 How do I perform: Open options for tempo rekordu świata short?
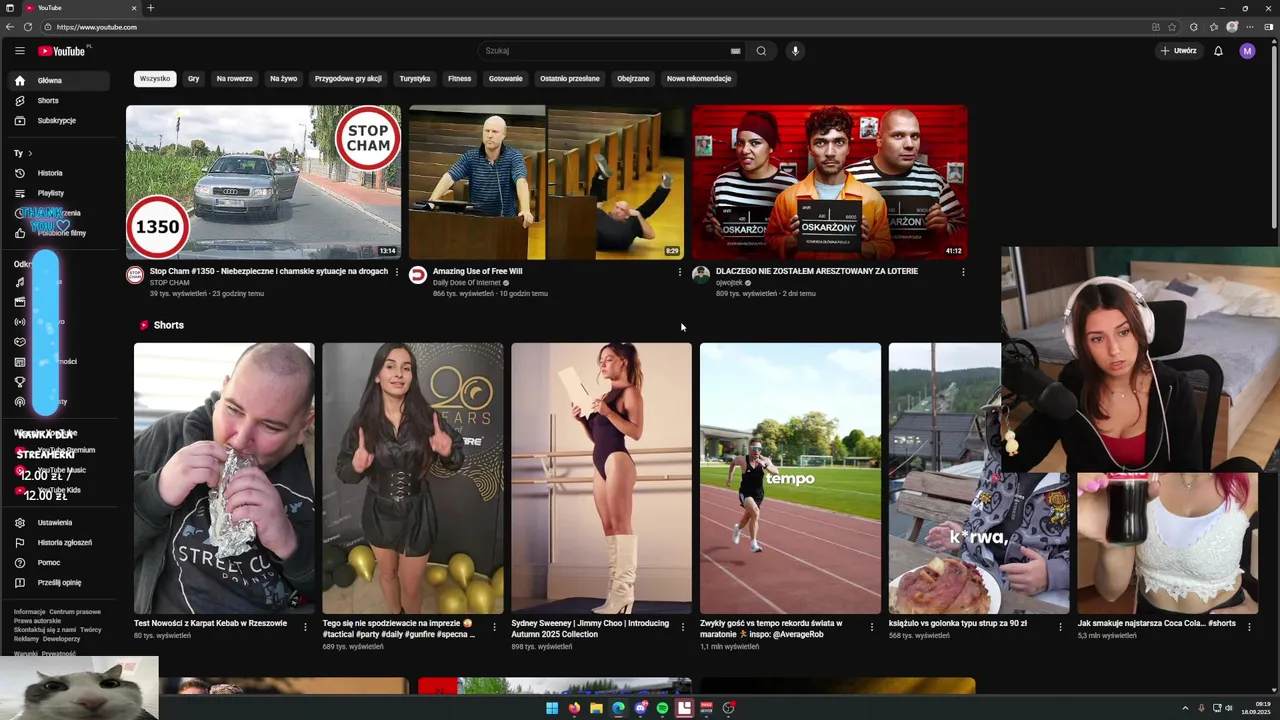[x=872, y=627]
